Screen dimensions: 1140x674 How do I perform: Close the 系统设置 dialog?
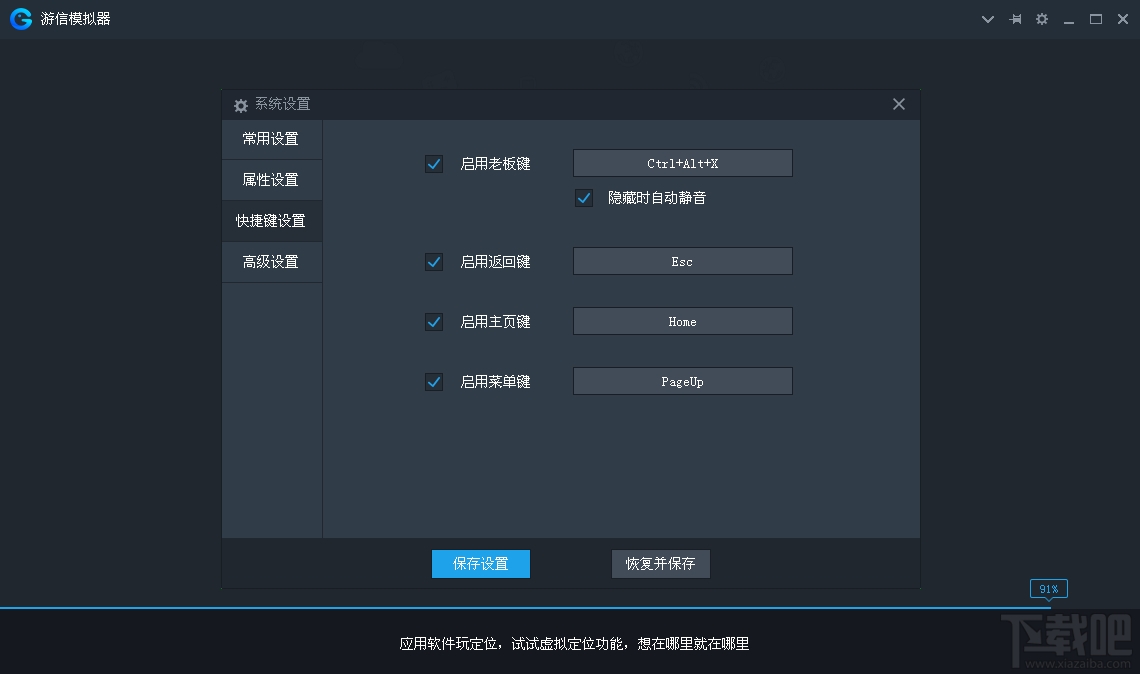(x=898, y=103)
